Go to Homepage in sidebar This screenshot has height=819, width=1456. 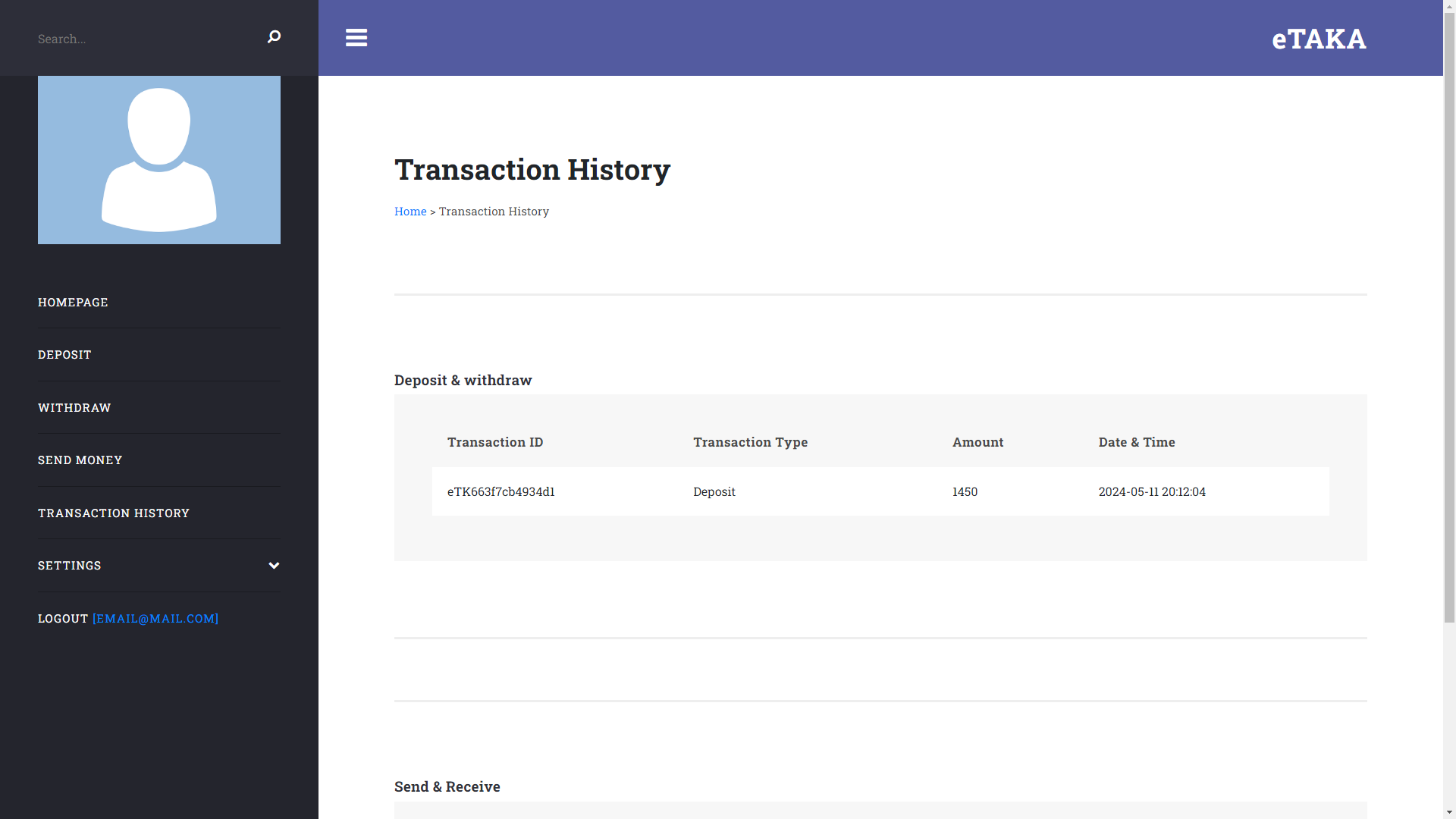click(73, 303)
